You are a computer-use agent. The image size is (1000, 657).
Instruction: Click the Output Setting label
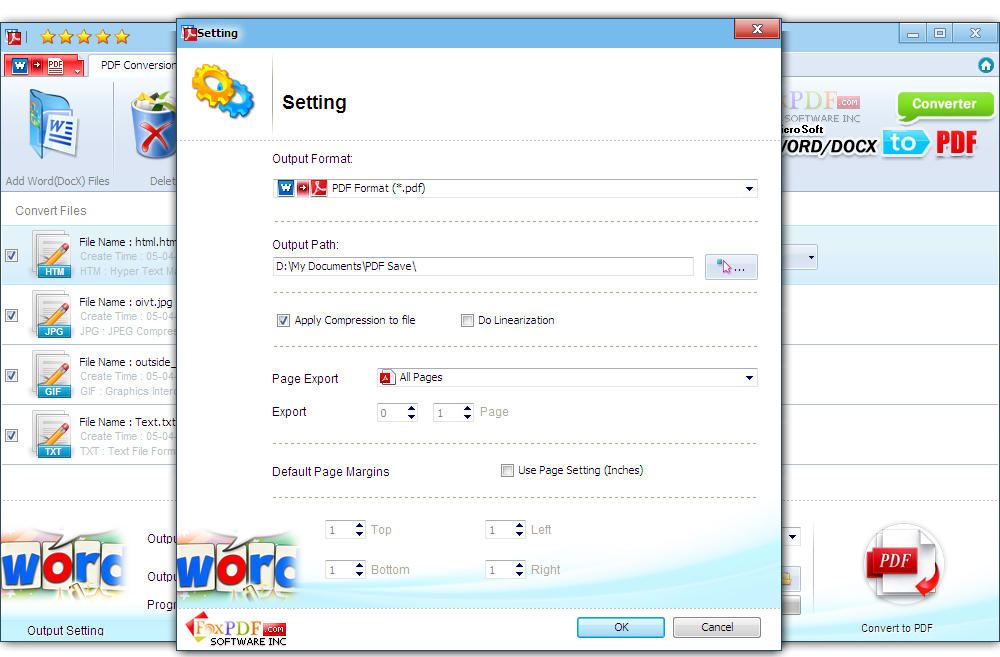66,630
